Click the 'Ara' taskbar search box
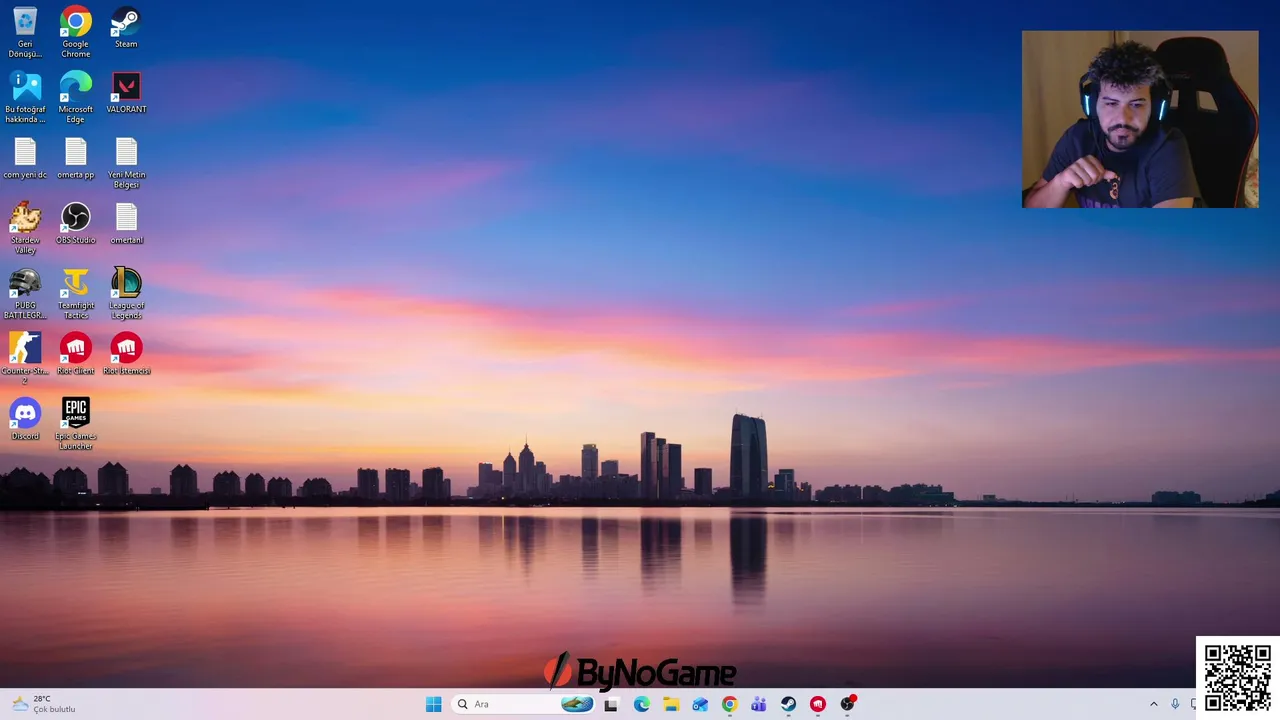 coord(523,704)
